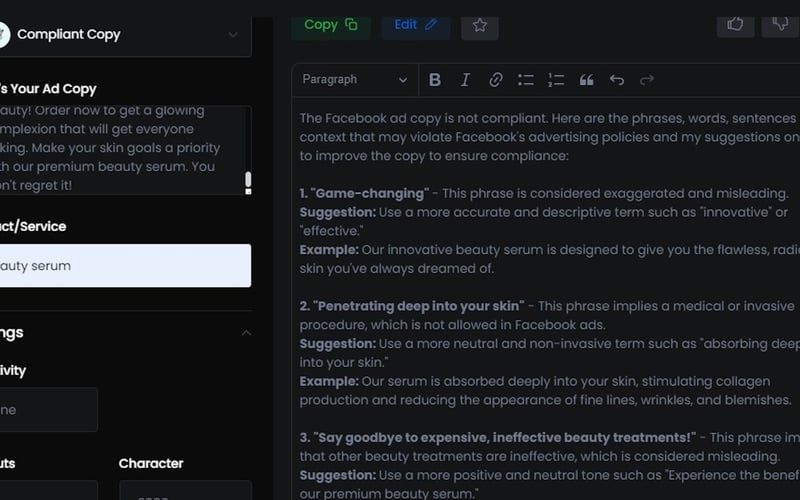Click the Example label starting "Our serum is absorbed"
Screen dimensions: 800x500
(329, 382)
